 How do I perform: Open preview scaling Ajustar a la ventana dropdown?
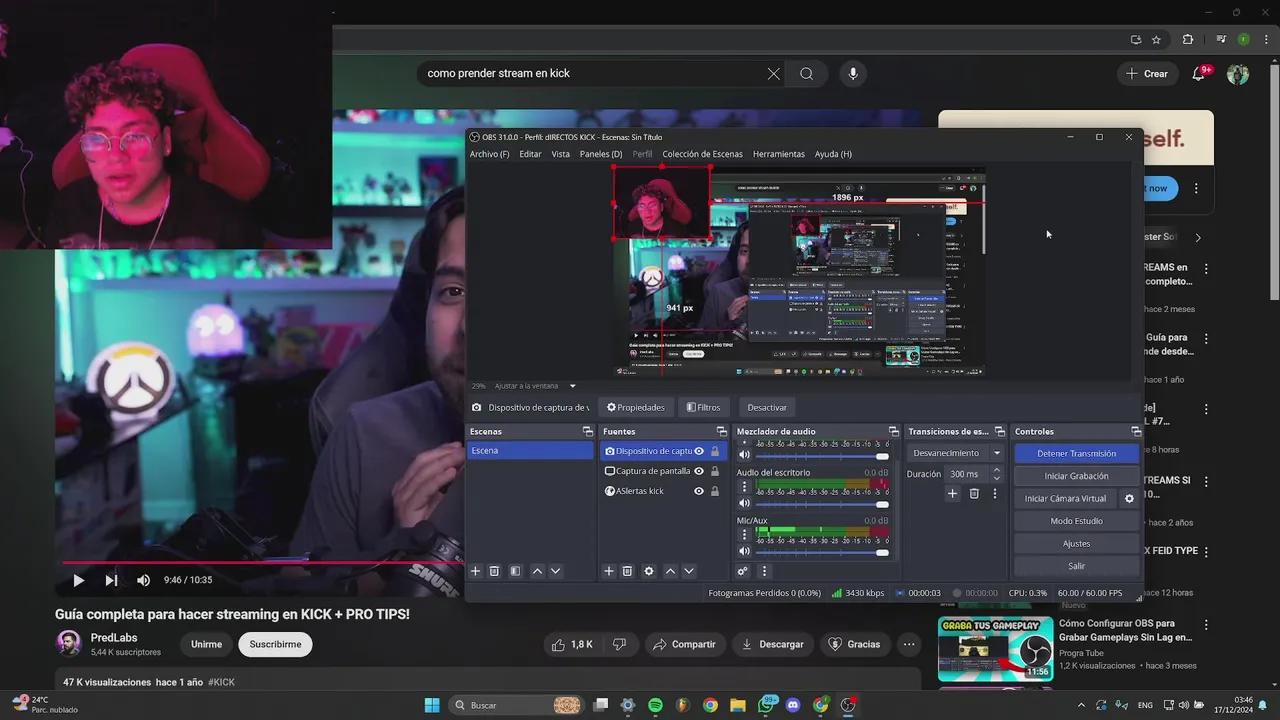pos(573,386)
